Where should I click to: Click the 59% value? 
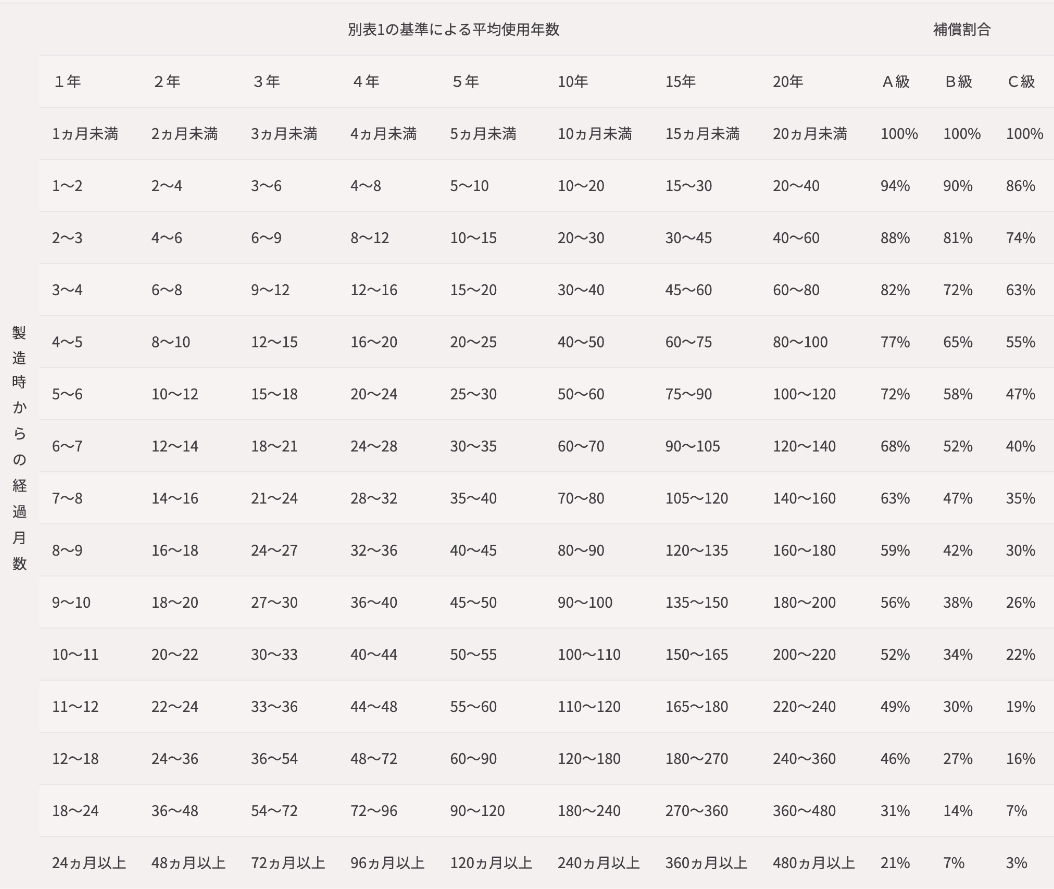point(895,551)
